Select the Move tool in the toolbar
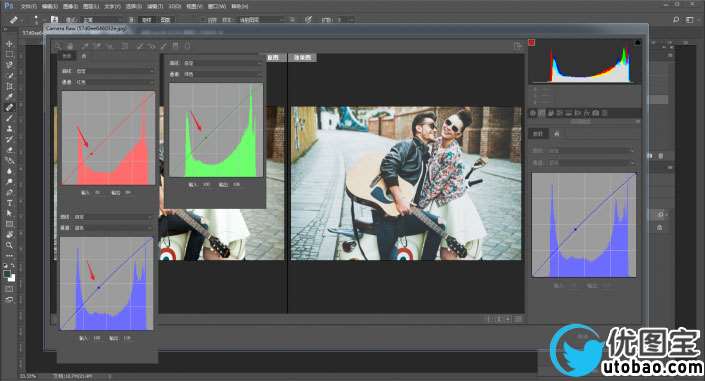Screen dimensions: 705x381 (x=9, y=44)
